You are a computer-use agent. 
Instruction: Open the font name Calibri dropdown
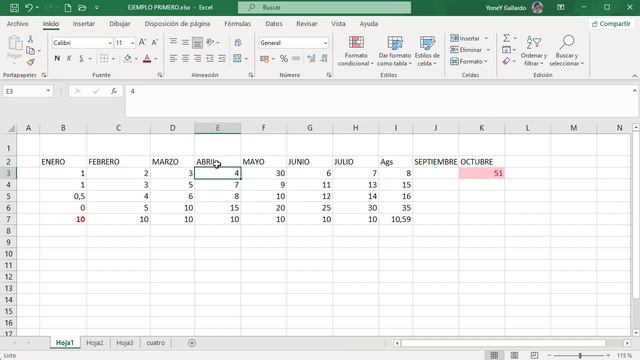(x=109, y=43)
